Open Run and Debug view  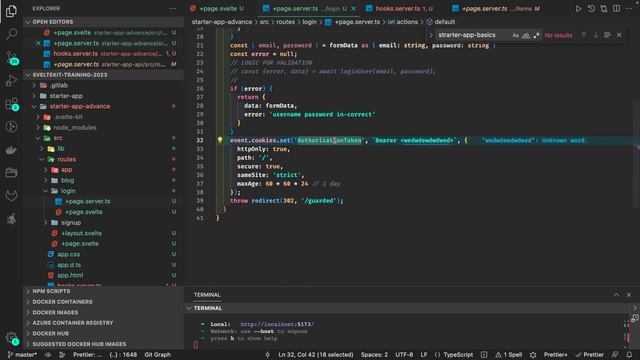[x=11, y=80]
